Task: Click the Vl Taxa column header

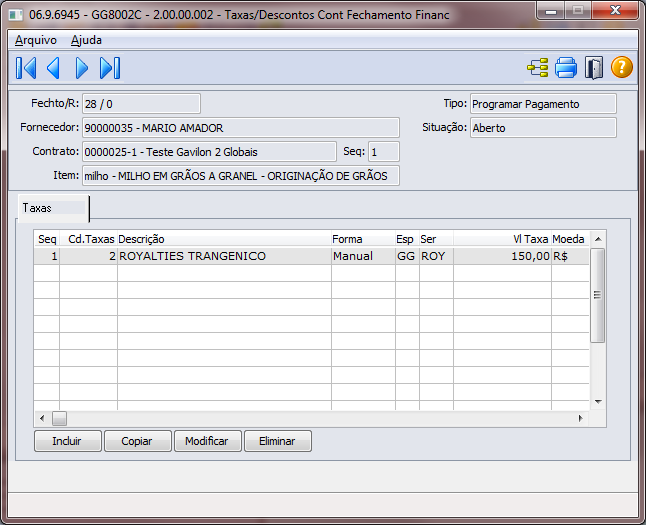Action: click(x=502, y=239)
